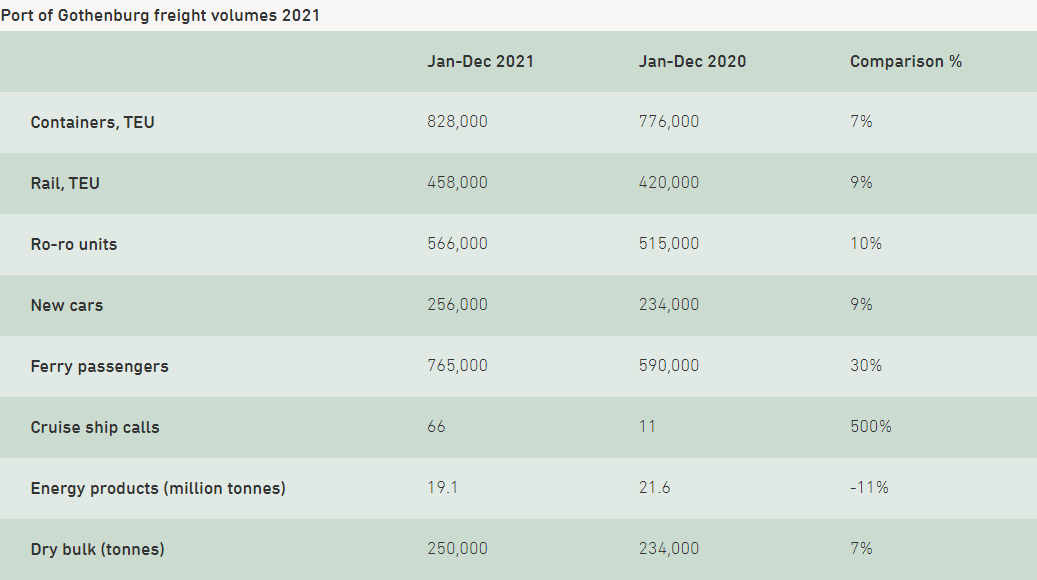Click the 30% ferry passengers comparison value
The width and height of the screenshot is (1037, 580).
point(866,366)
